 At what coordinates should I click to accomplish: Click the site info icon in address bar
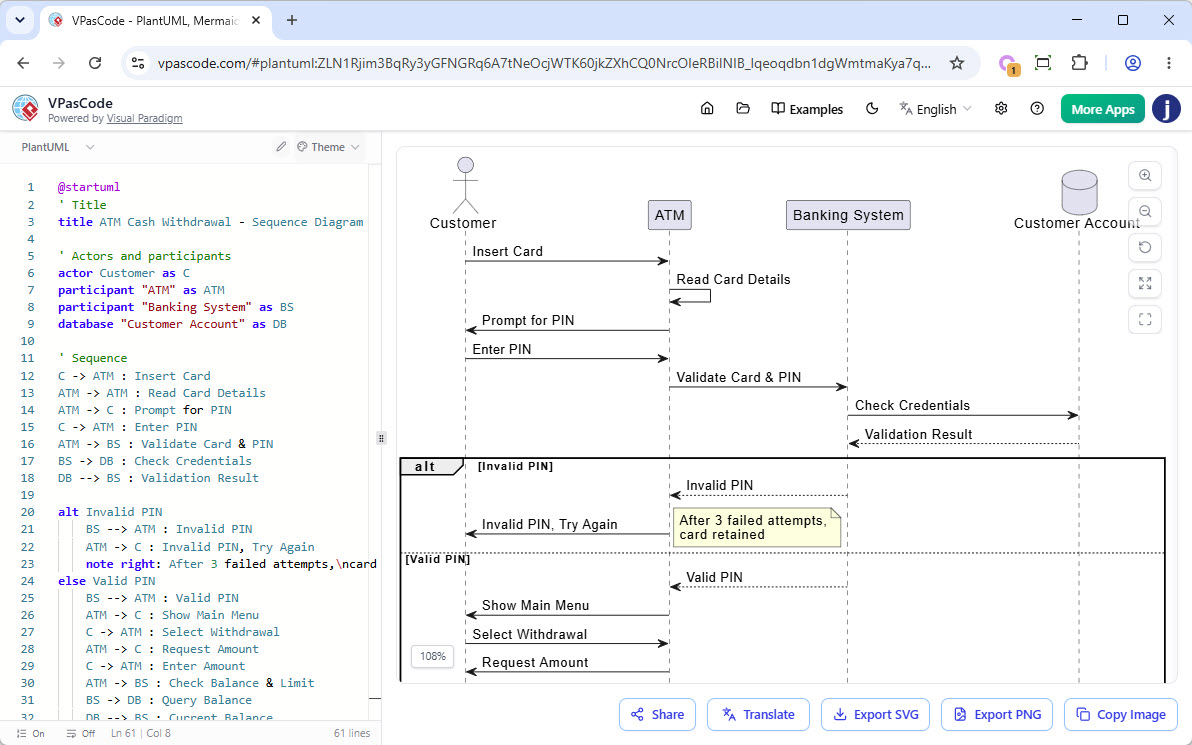point(138,63)
